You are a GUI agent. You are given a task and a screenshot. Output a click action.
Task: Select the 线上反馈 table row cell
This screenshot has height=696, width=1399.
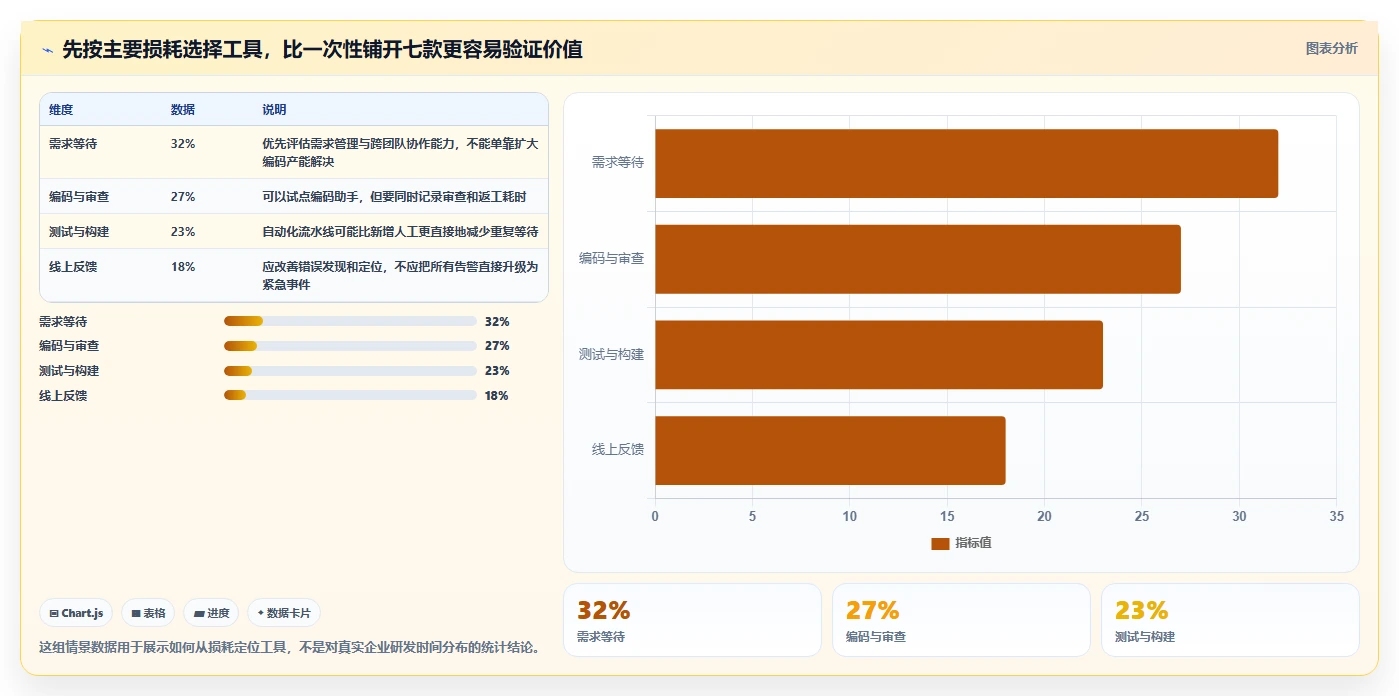pyautogui.click(x=73, y=267)
